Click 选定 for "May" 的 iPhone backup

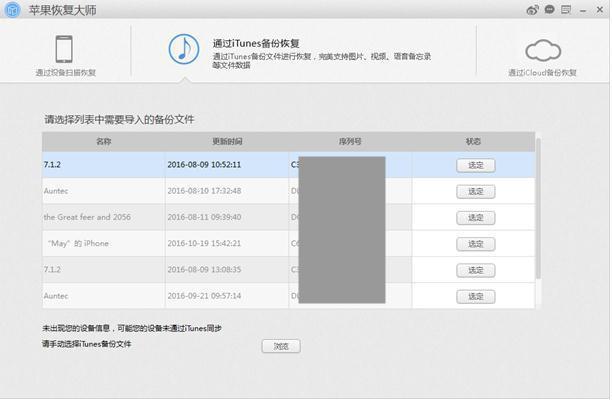(x=476, y=244)
